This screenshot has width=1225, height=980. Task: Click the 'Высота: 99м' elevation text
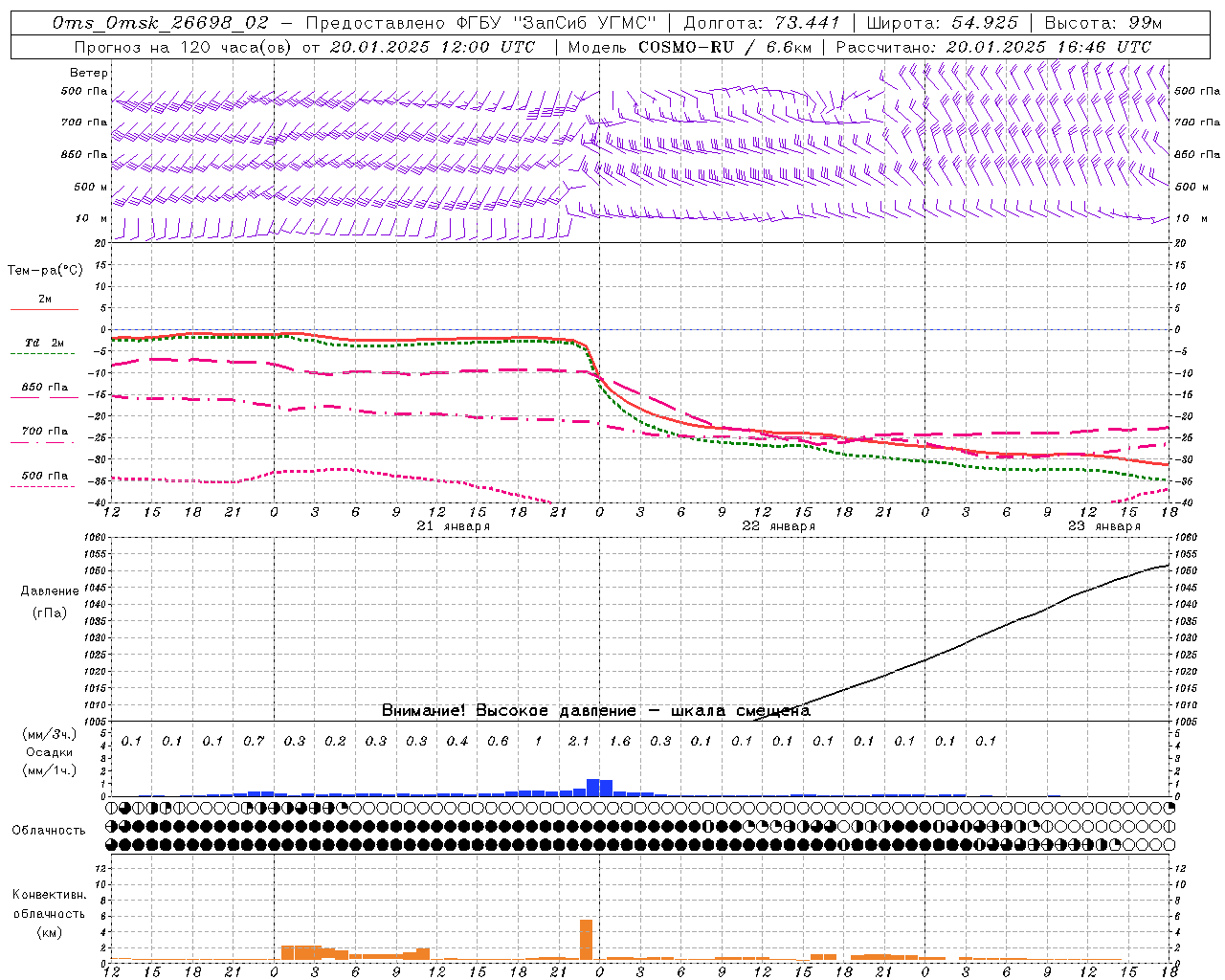pos(1103,23)
